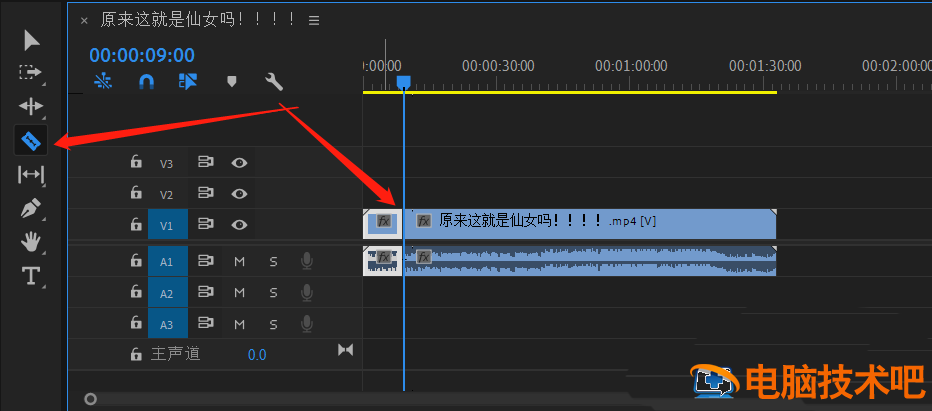This screenshot has width=932, height=411.
Task: Click master track output assignment icon
Action: click(x=345, y=350)
